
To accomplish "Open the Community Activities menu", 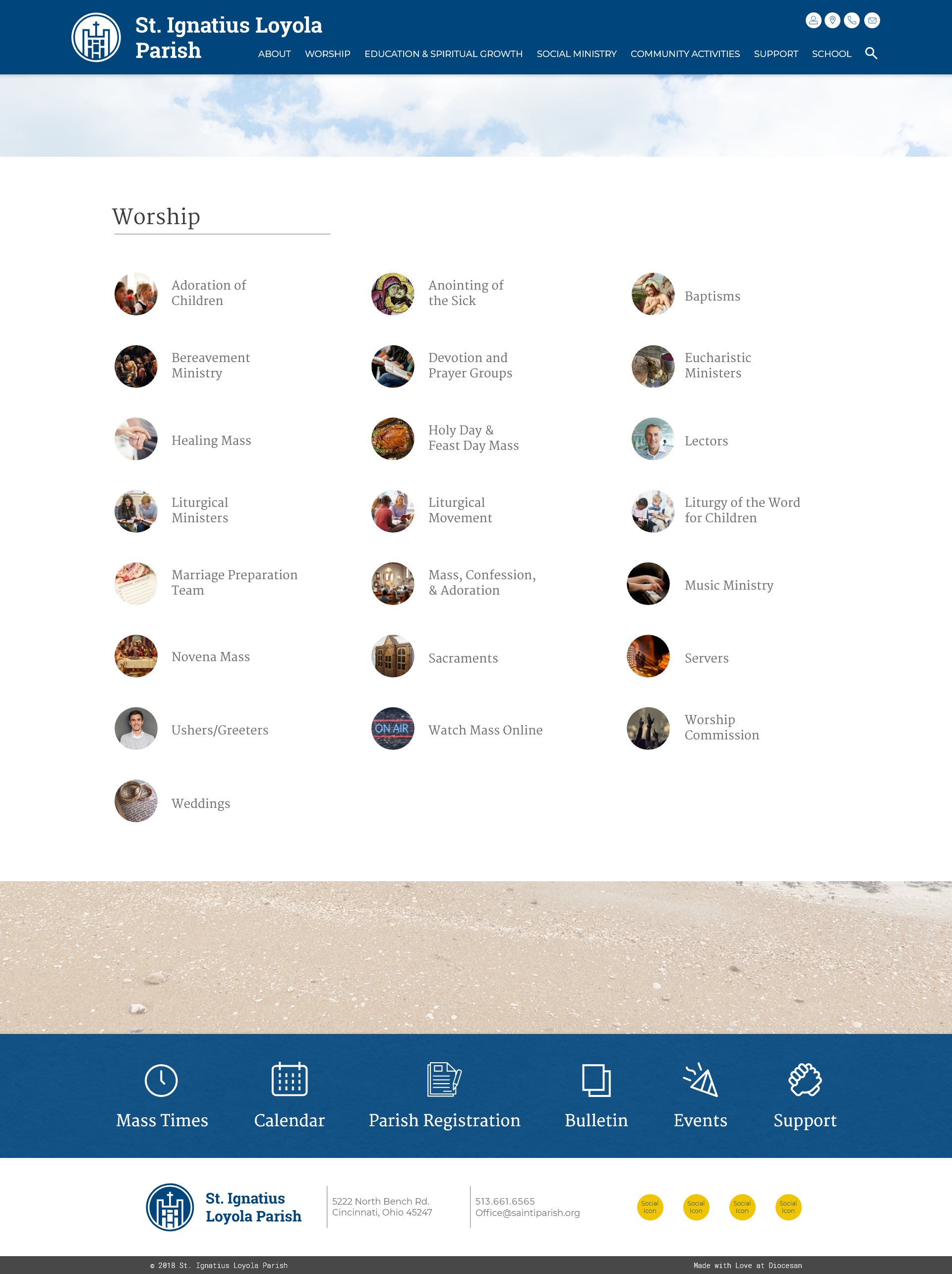I will coord(685,54).
